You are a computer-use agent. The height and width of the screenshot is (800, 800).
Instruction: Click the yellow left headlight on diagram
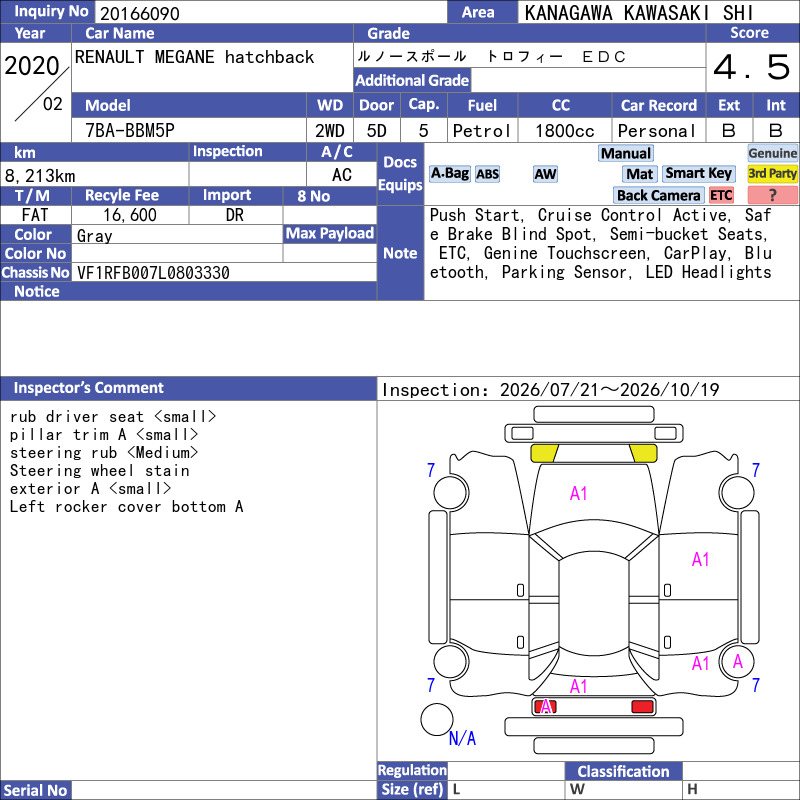click(x=544, y=453)
